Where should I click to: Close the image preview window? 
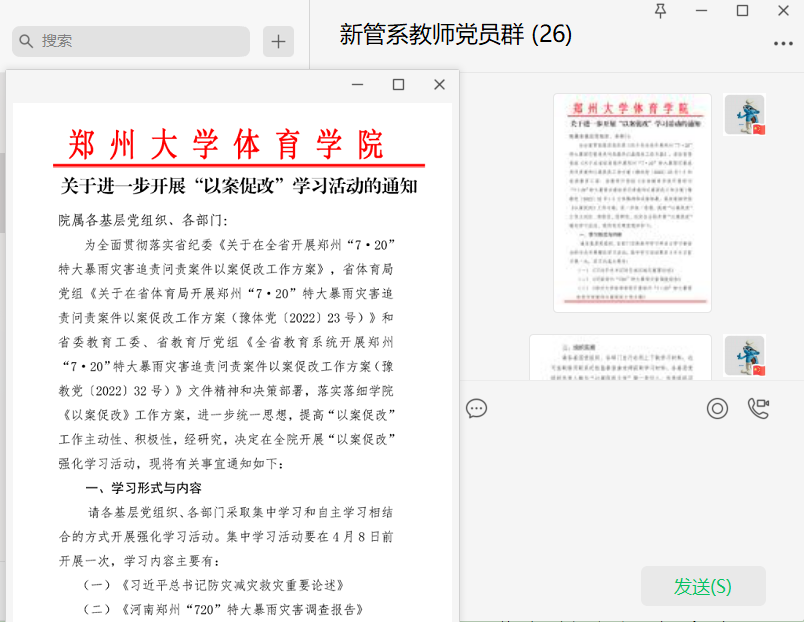point(439,85)
